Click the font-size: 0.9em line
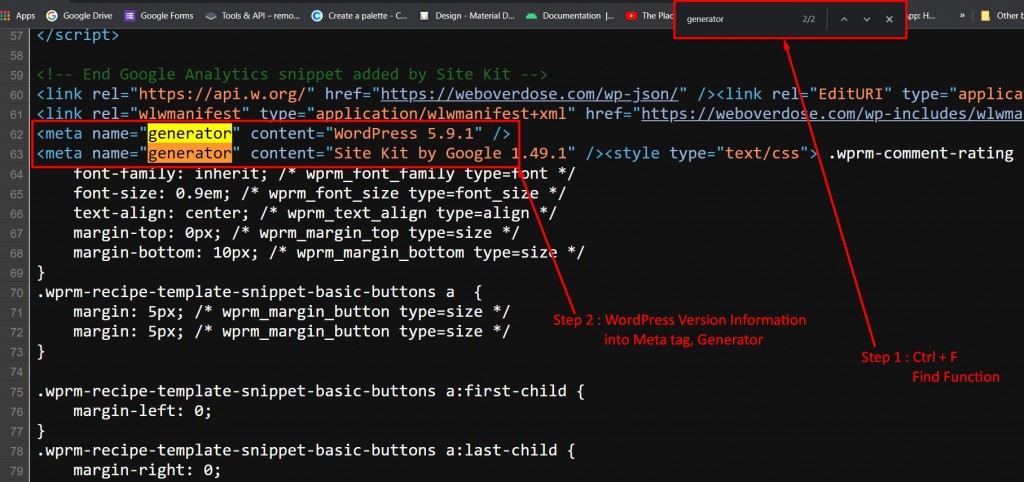 point(319,193)
